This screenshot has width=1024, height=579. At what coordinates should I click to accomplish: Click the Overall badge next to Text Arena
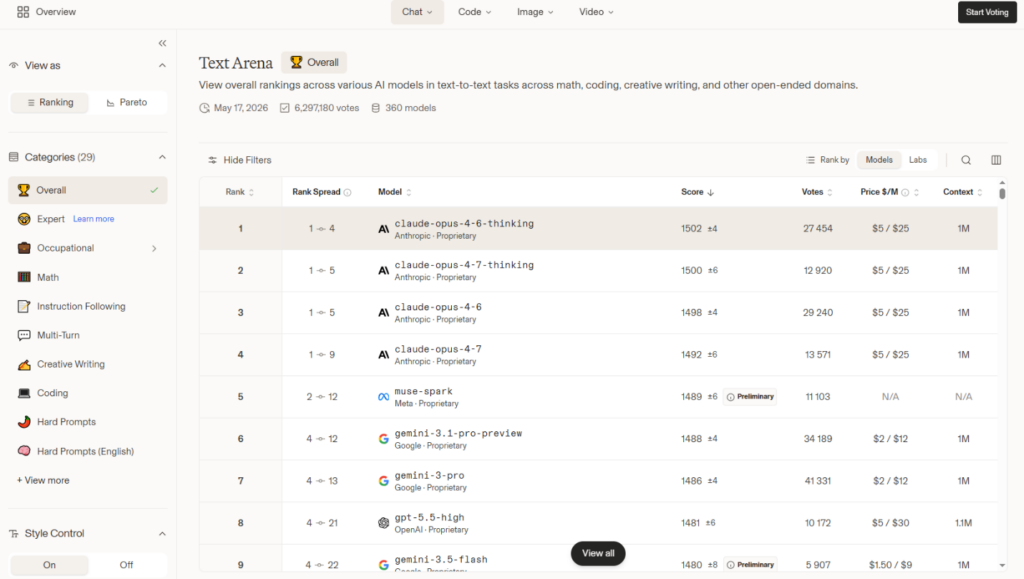tap(314, 63)
